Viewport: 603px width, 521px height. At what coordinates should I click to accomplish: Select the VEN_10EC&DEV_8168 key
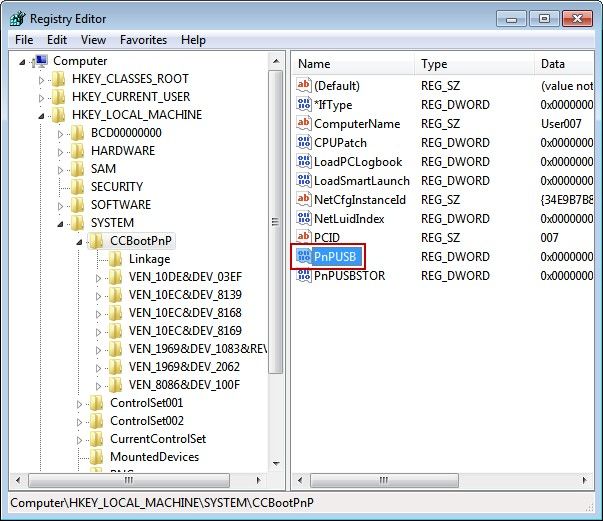coord(185,313)
